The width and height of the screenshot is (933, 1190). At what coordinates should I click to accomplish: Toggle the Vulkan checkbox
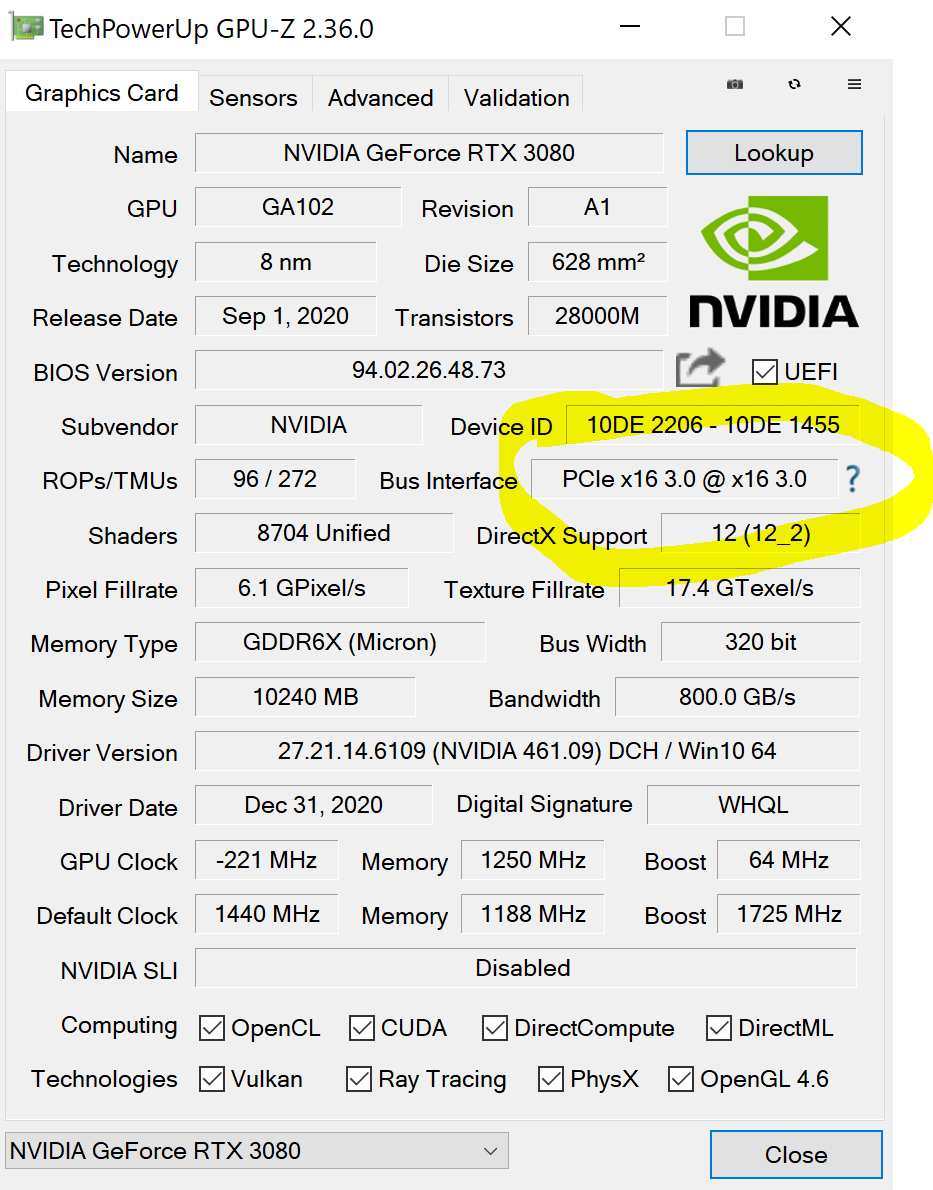[x=212, y=1079]
